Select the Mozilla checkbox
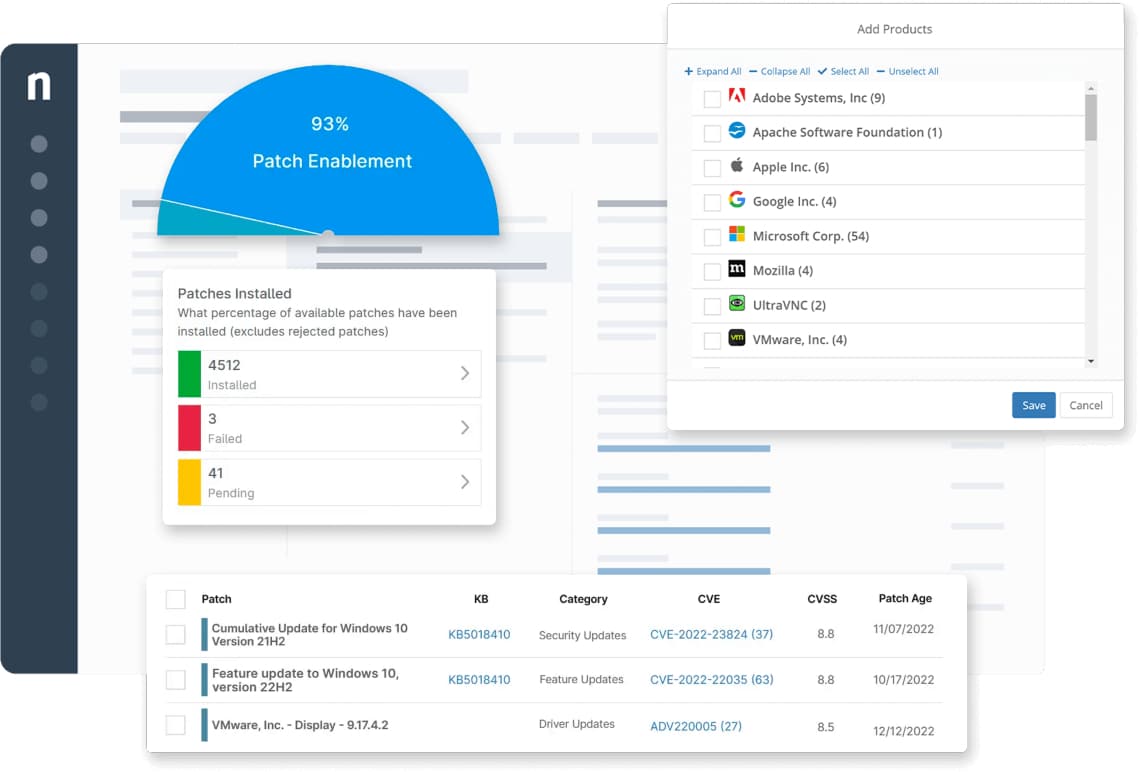 (x=712, y=271)
